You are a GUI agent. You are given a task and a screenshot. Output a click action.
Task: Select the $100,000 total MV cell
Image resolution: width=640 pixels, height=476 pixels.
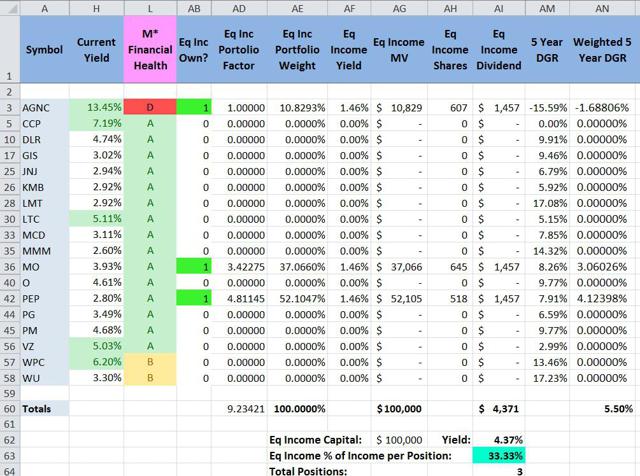399,409
